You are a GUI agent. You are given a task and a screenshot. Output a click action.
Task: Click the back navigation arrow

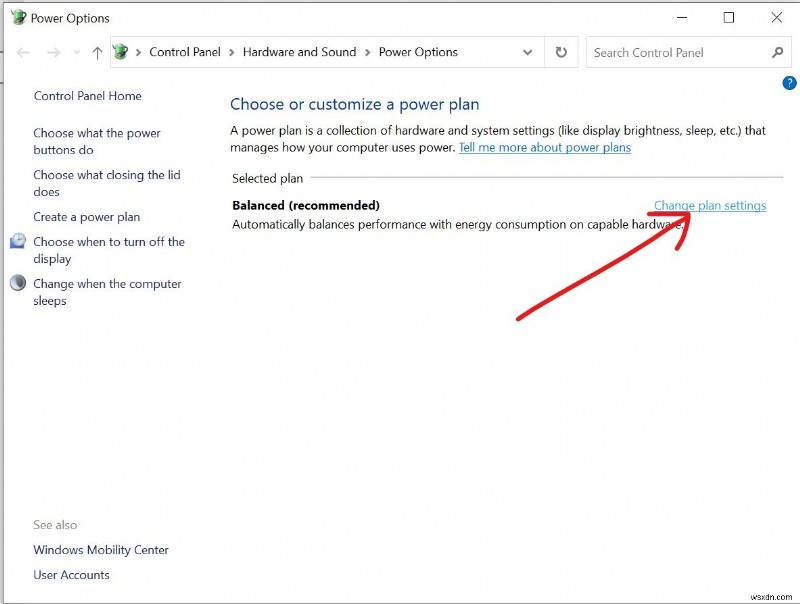click(22, 52)
